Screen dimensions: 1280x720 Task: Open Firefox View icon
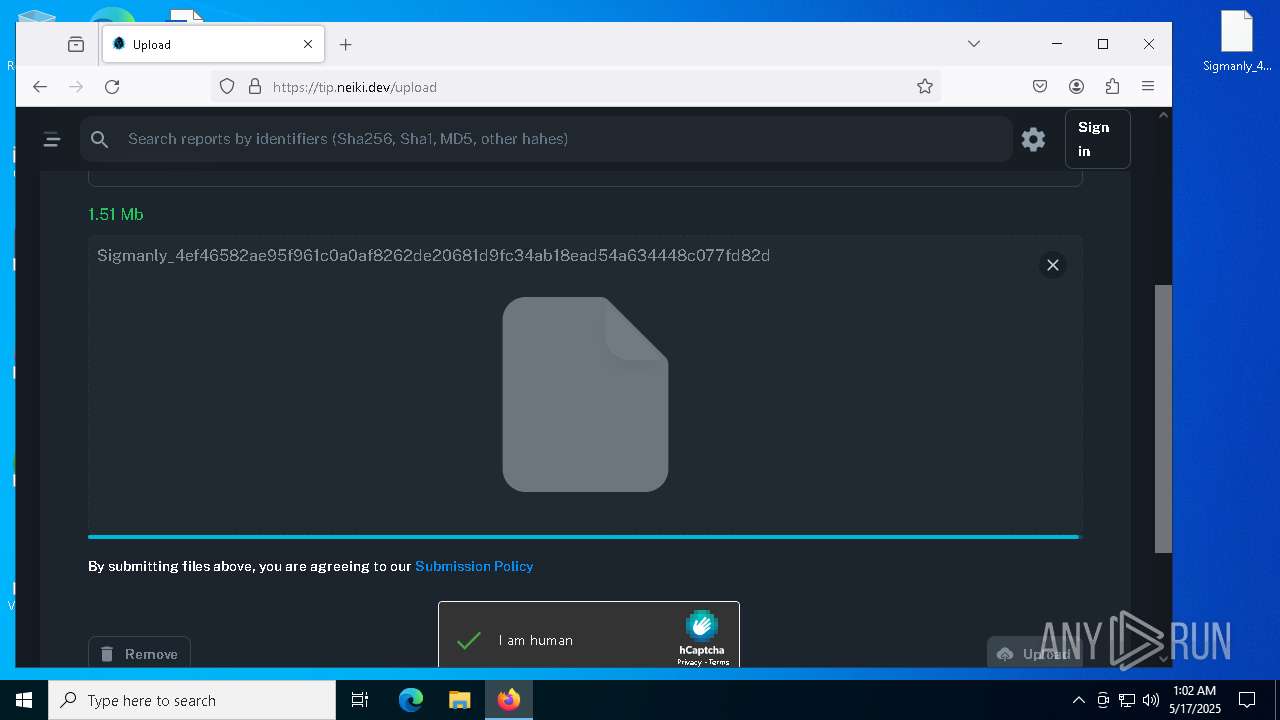pos(76,44)
